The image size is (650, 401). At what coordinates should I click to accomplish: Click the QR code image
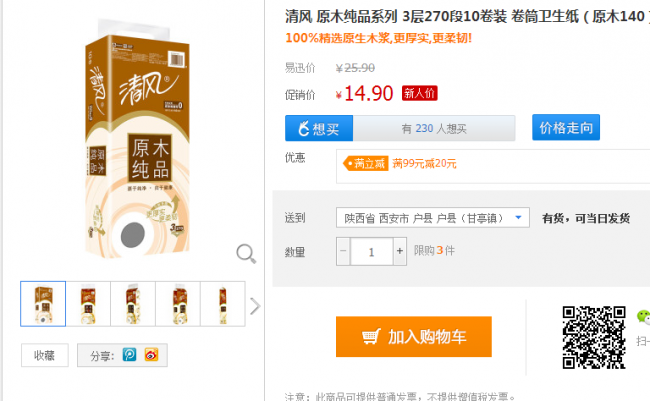click(x=594, y=337)
